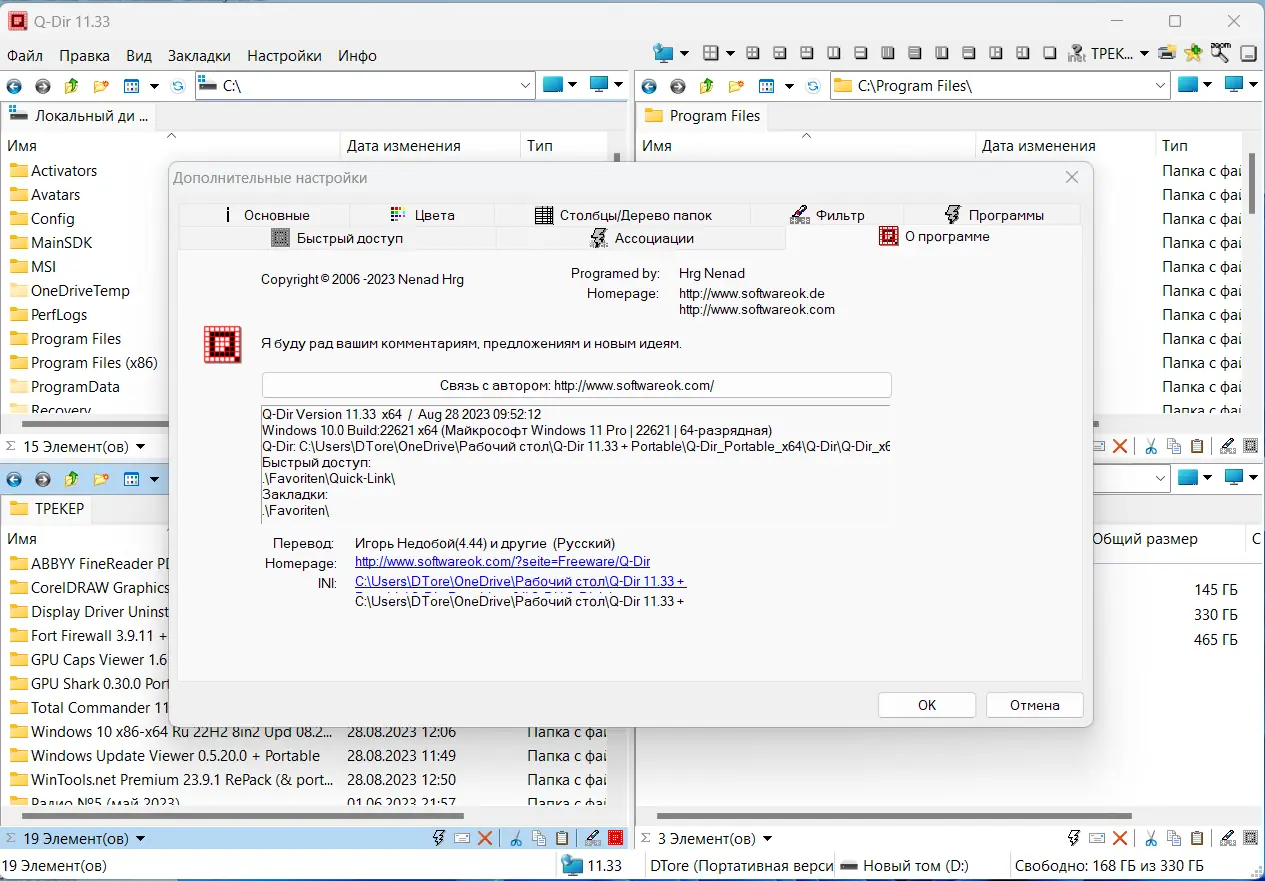Open the zoom magnifier tool
Image resolution: width=1265 pixels, height=881 pixels.
tap(1221, 52)
